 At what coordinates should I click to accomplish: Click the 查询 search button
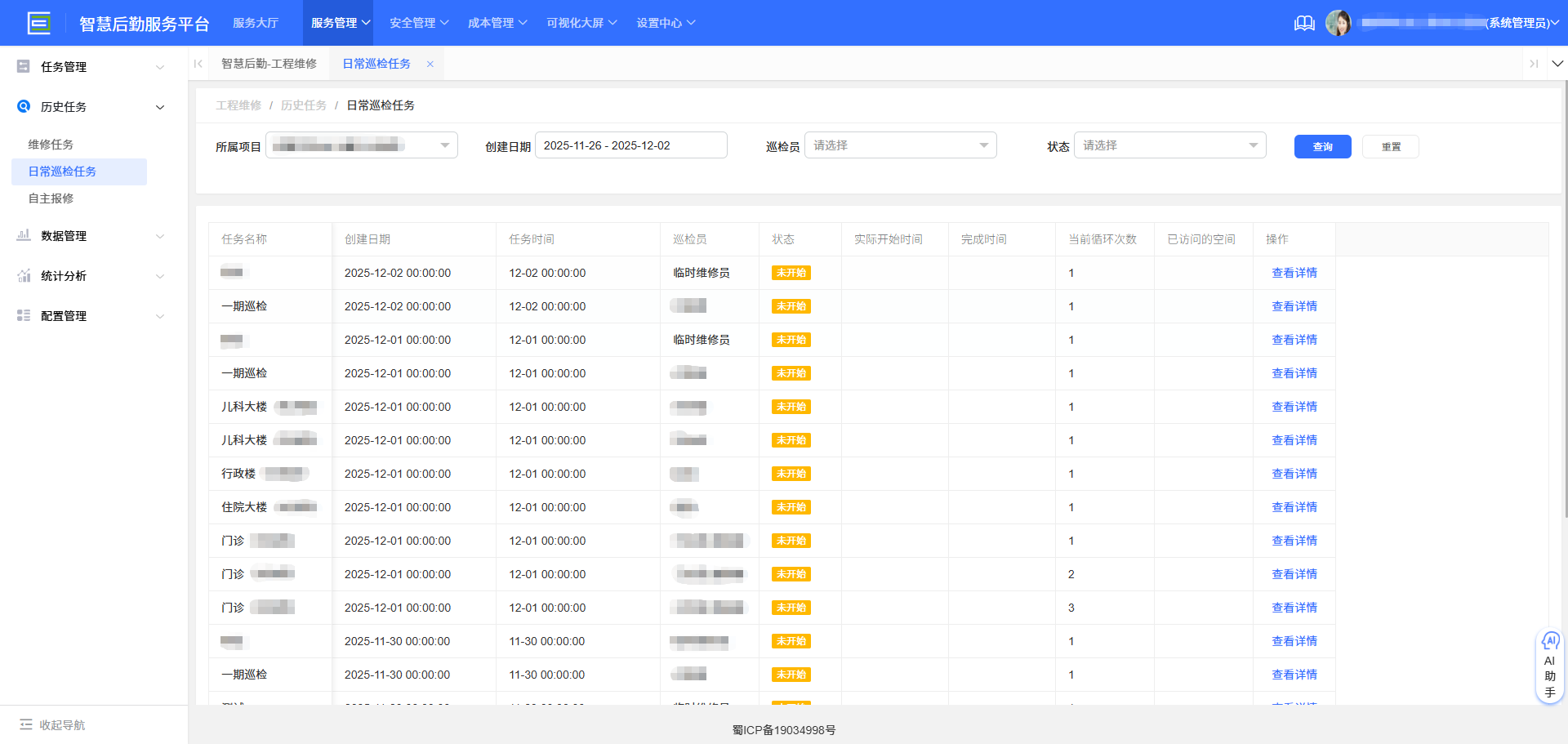(x=1322, y=146)
